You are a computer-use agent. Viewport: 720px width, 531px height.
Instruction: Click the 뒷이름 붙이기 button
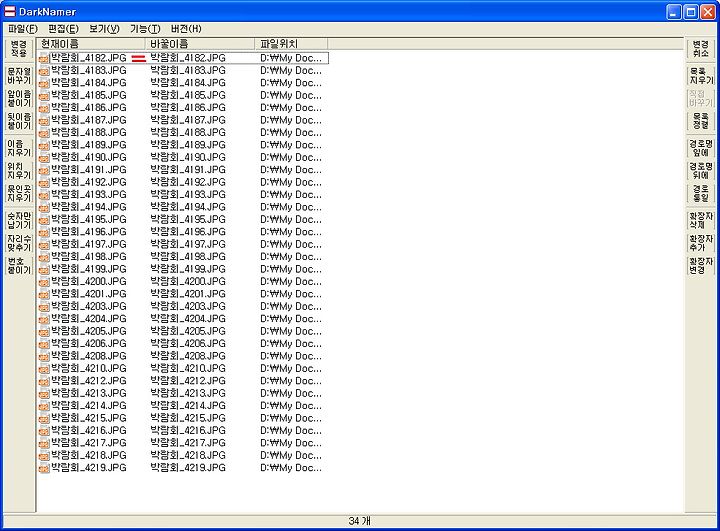point(19,121)
